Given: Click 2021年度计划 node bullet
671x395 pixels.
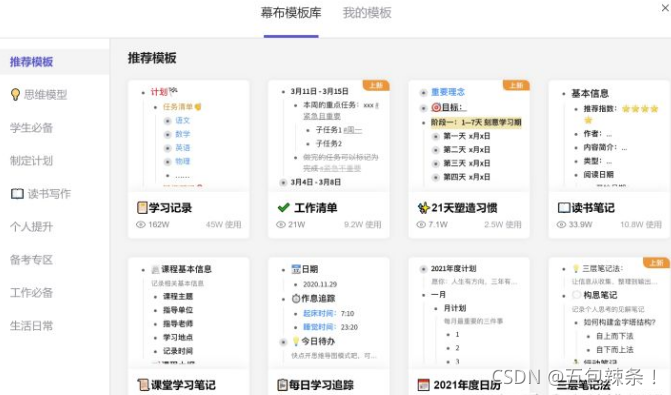Looking at the screenshot, I should tap(423, 269).
